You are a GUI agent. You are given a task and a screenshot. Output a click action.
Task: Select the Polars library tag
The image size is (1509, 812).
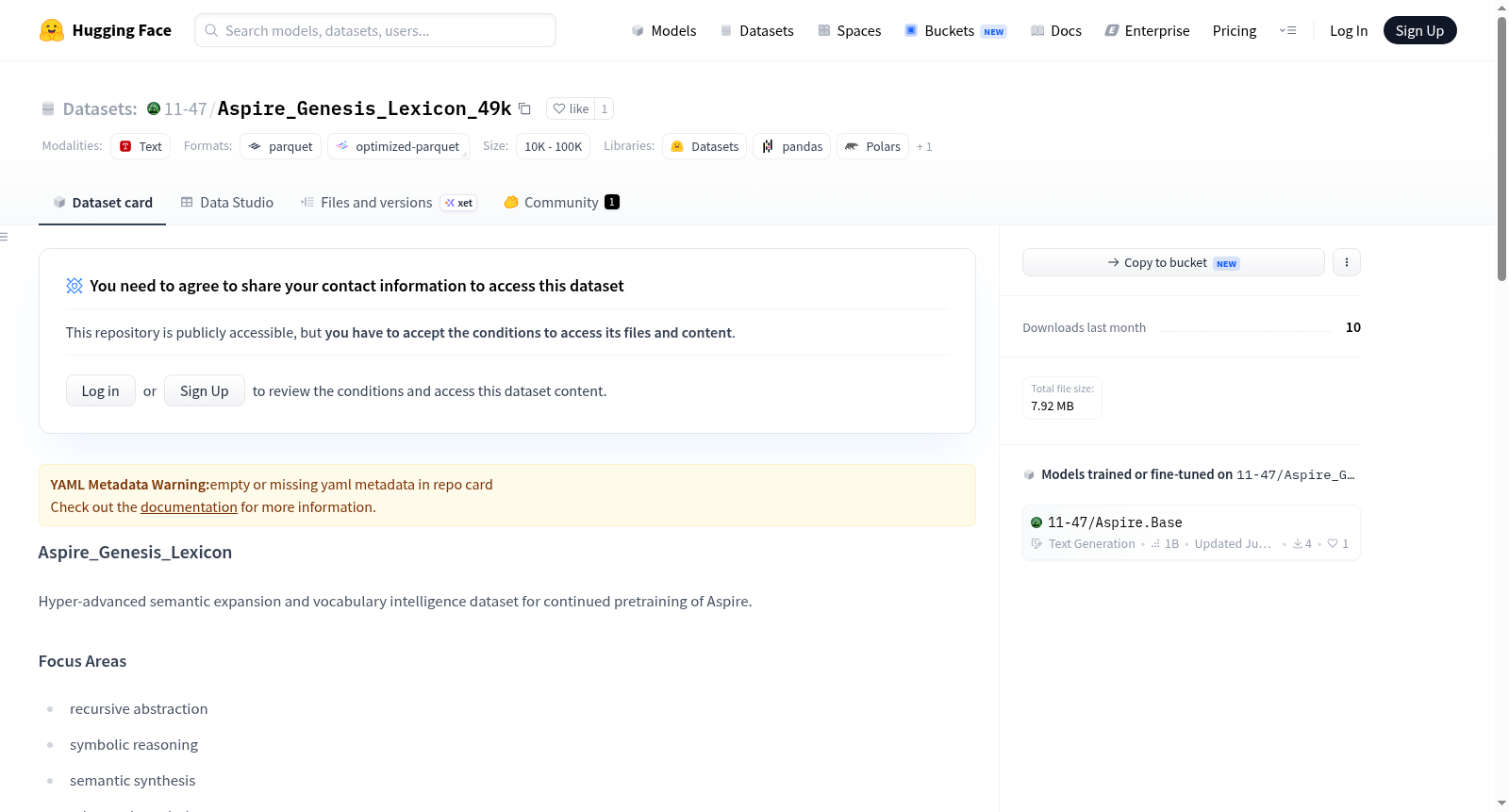872,146
